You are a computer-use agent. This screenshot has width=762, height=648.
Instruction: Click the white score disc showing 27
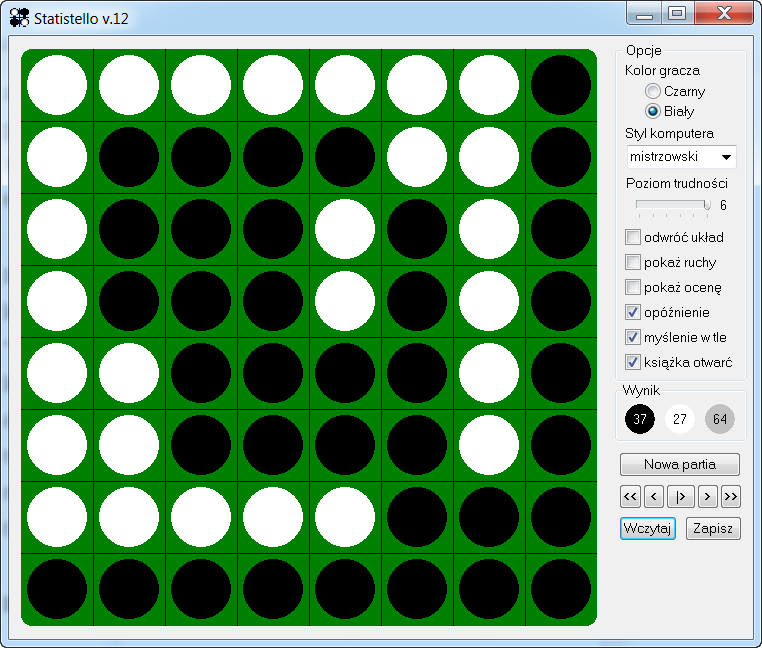(x=680, y=418)
